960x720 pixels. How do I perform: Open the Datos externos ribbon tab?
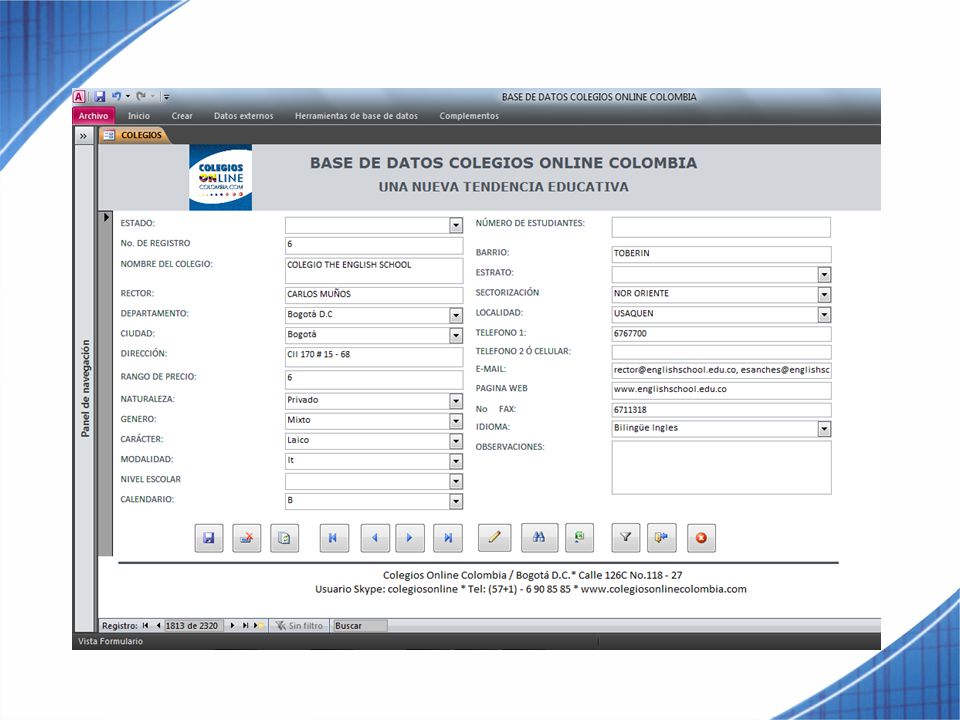(x=244, y=116)
